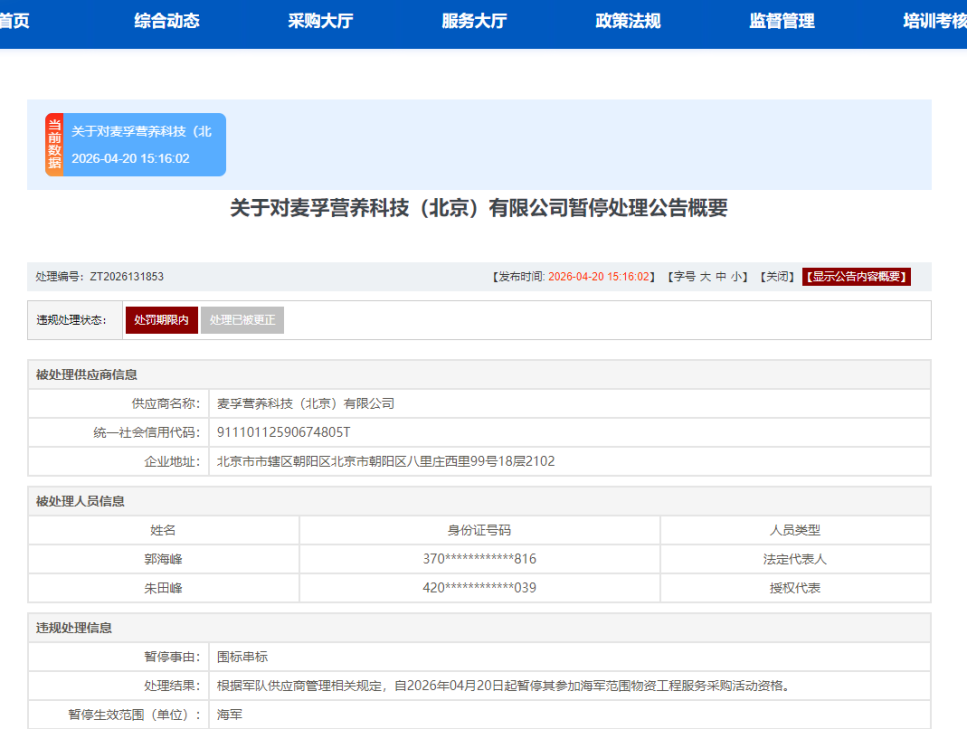Screen dimensions: 968x730
Task: Click the unified social credit code value
Action: [284, 433]
